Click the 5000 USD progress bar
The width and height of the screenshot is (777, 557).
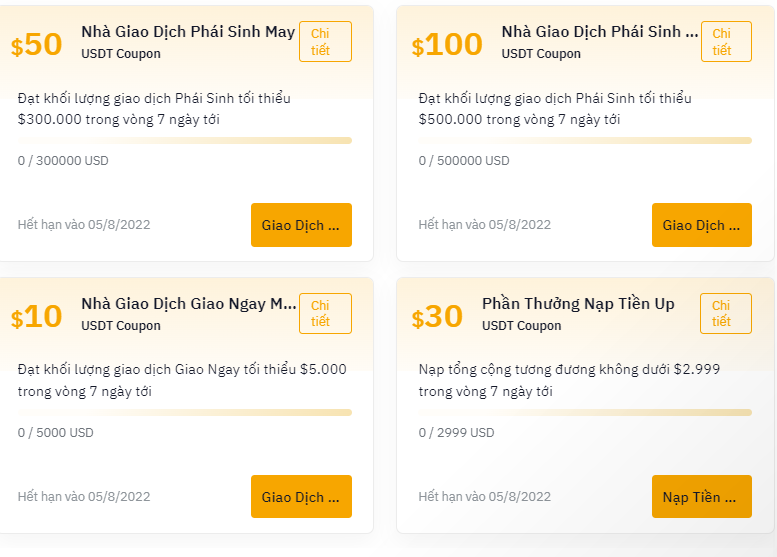click(x=185, y=412)
